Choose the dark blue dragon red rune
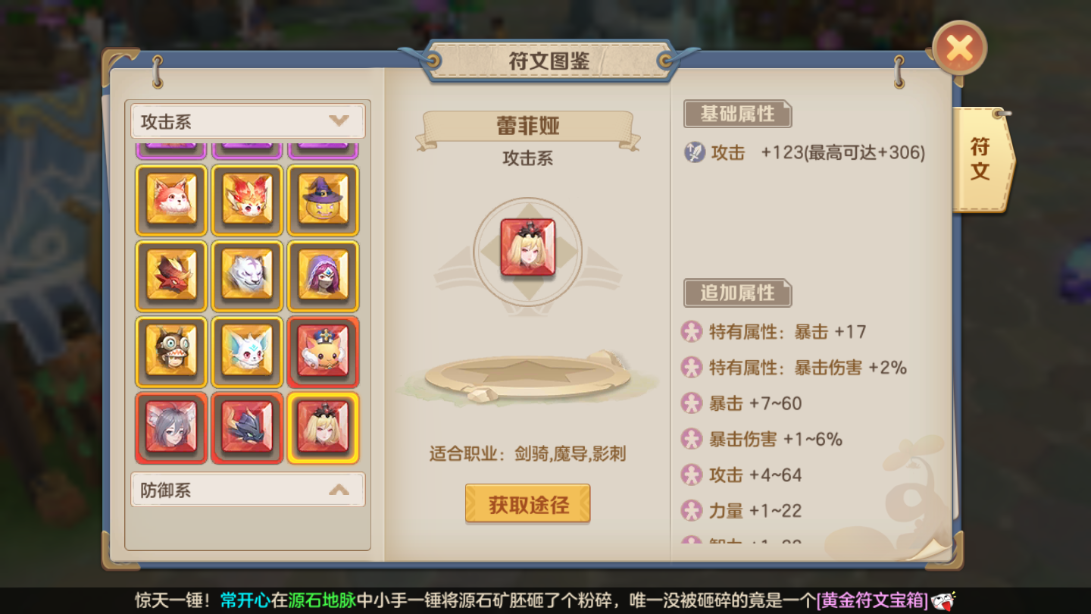 (247, 427)
